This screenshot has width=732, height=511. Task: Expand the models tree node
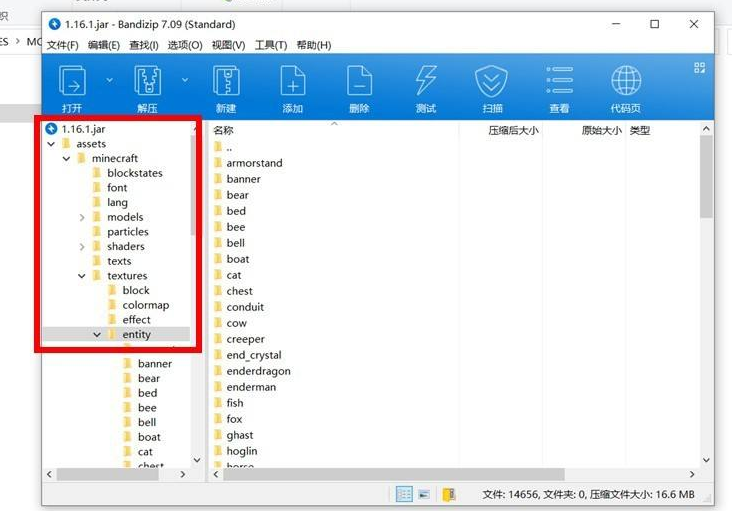(x=82, y=217)
